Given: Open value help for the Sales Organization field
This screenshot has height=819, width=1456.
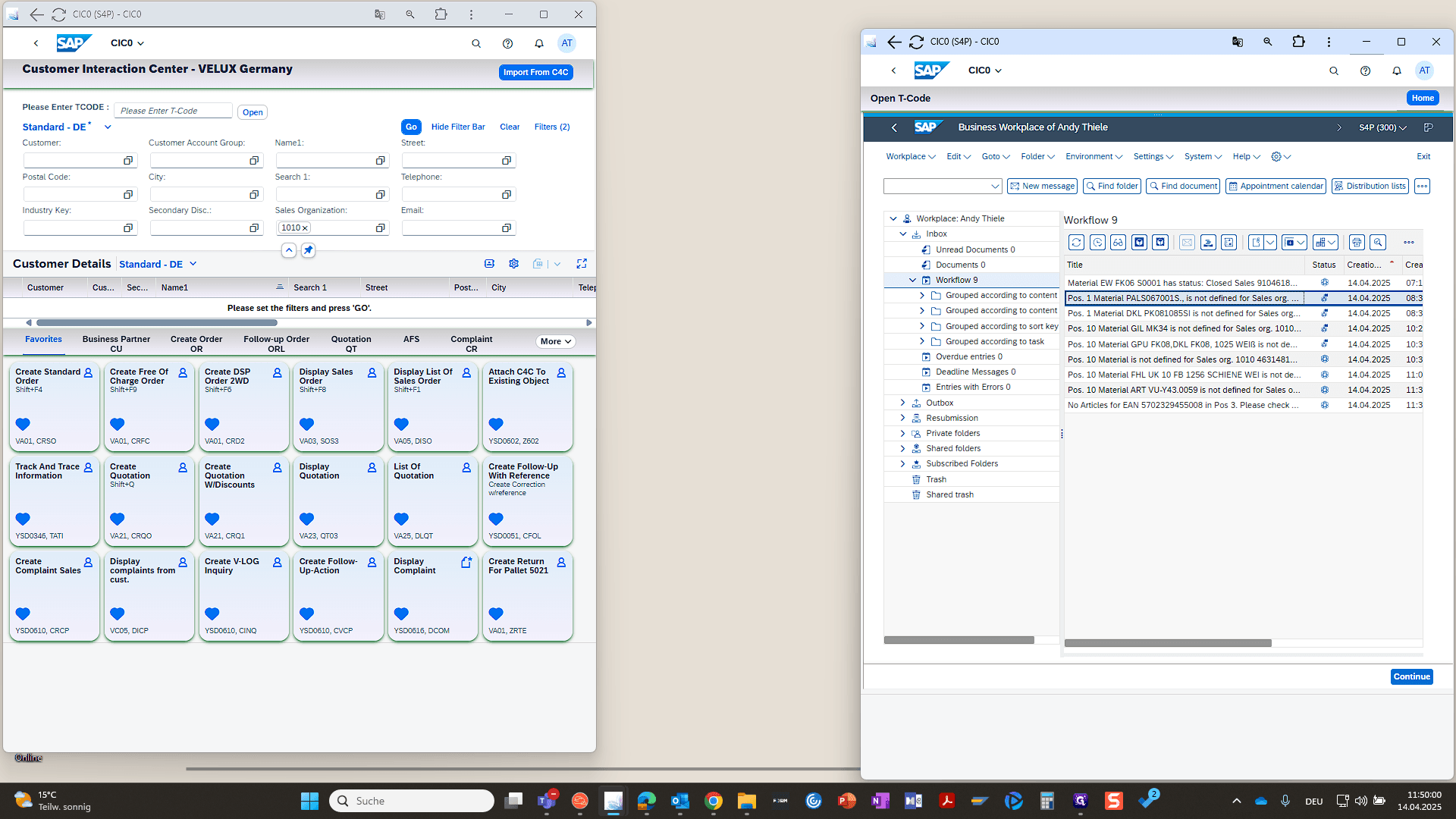Looking at the screenshot, I should 381,228.
